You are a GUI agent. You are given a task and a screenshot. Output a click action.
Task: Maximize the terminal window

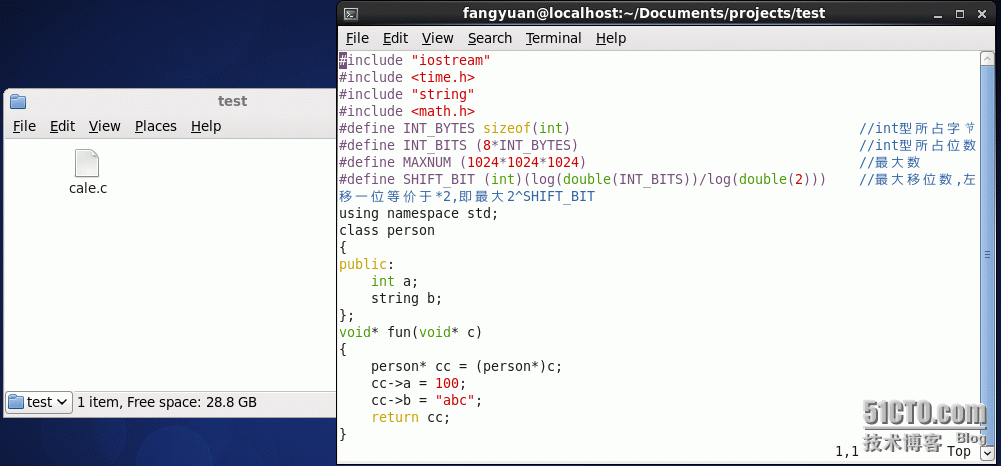coord(960,13)
